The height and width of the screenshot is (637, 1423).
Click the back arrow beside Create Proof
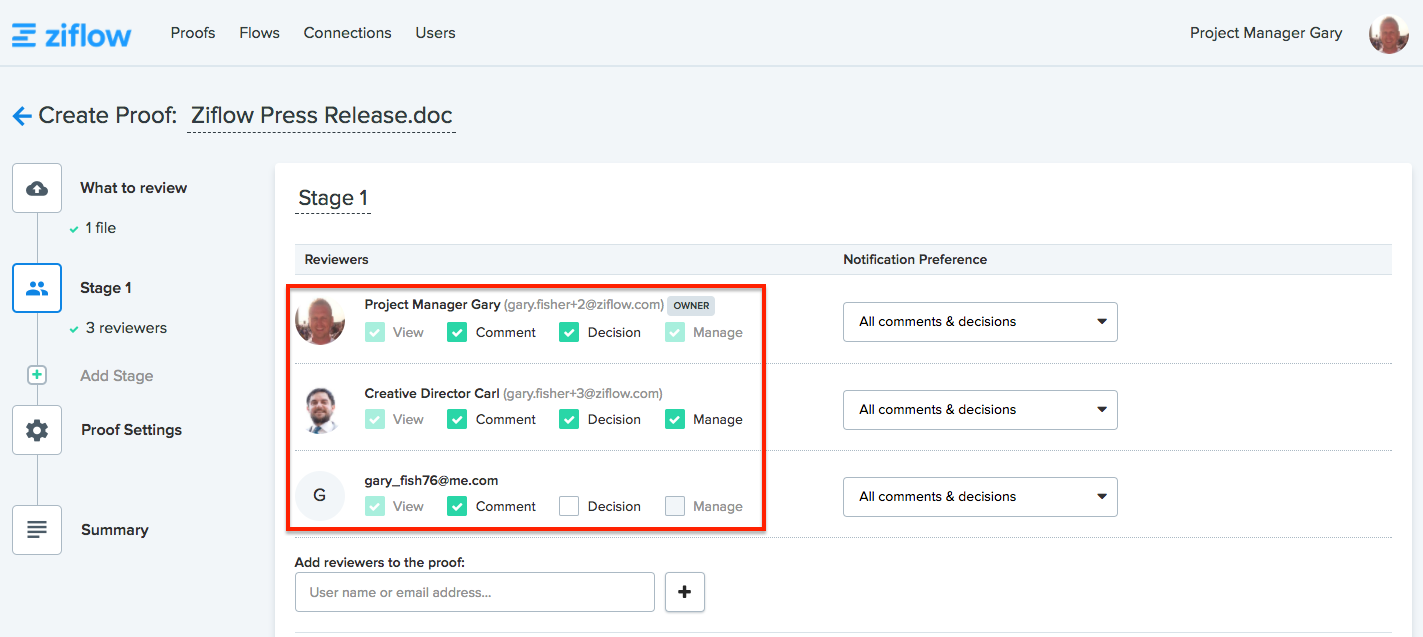(22, 116)
